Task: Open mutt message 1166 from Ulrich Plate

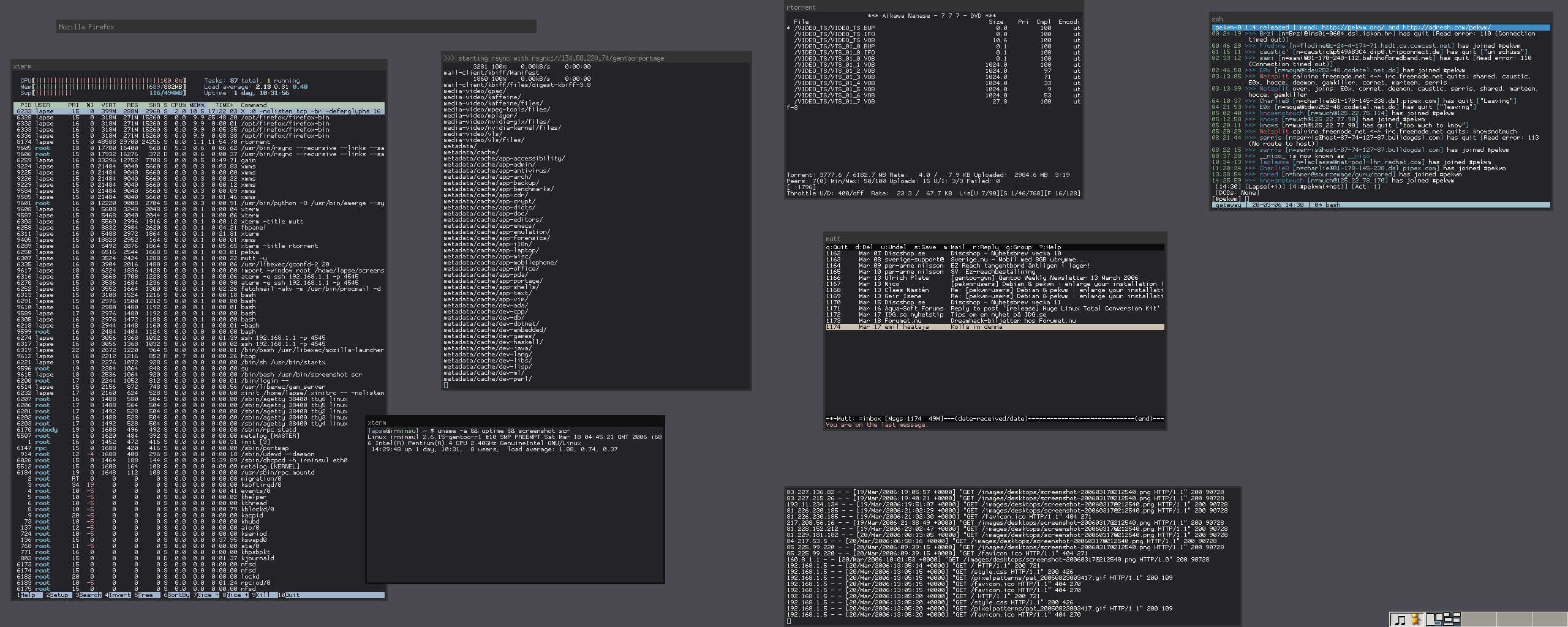Action: pos(995,277)
